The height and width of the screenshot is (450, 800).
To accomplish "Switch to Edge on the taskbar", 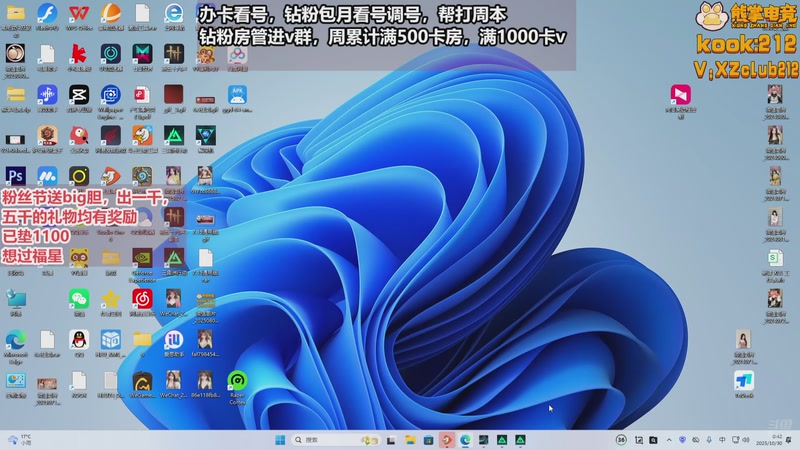I will click(x=465, y=440).
